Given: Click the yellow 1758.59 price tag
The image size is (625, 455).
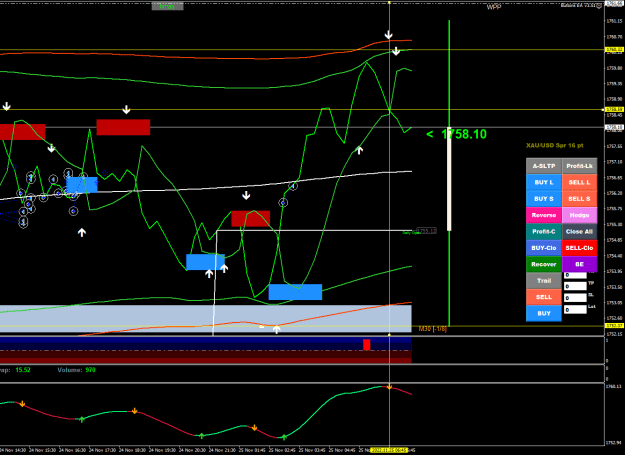Looking at the screenshot, I should 615,110.
